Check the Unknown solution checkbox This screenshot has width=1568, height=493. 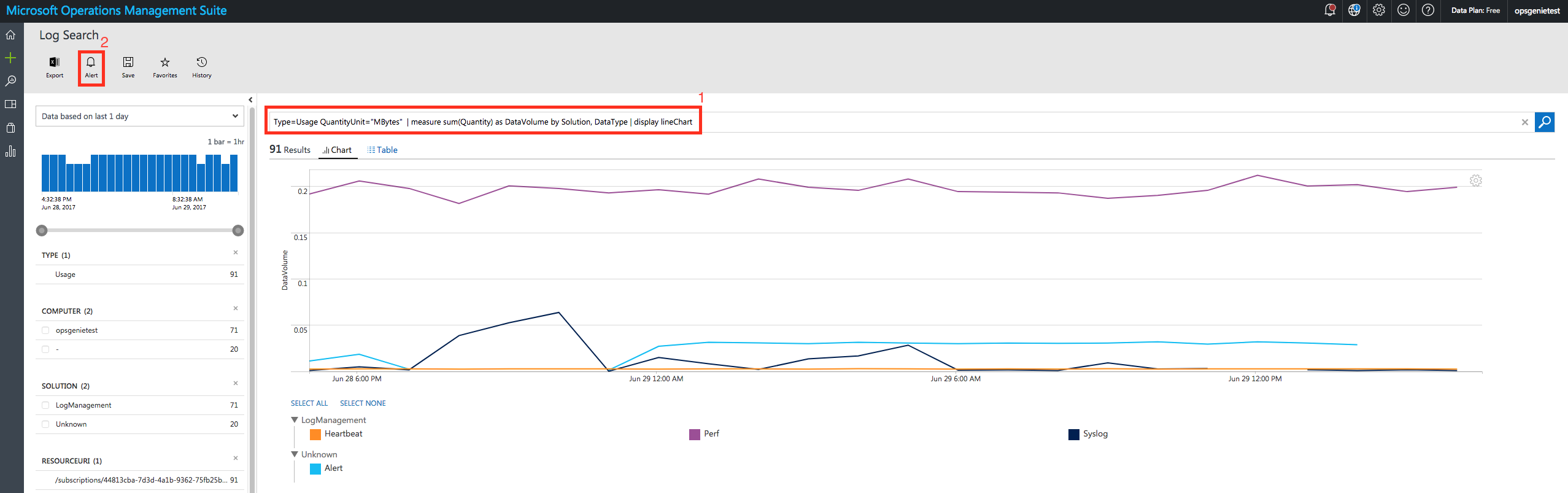tap(45, 424)
